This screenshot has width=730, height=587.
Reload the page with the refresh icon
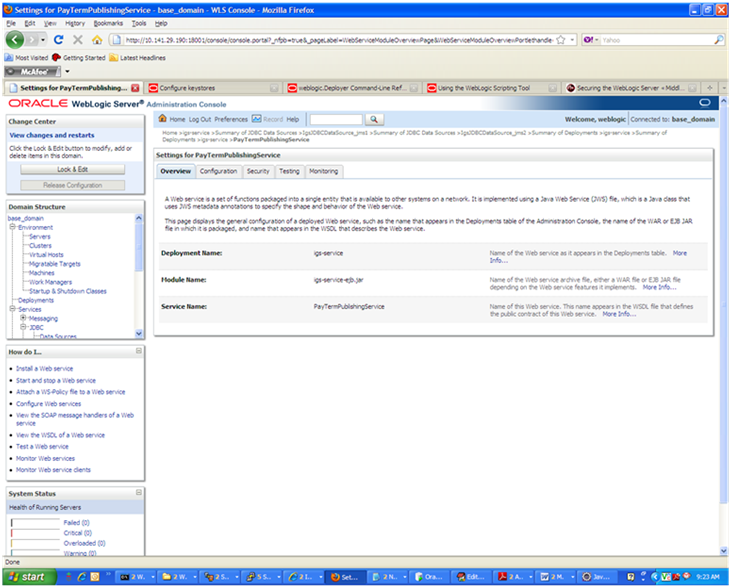click(x=58, y=40)
